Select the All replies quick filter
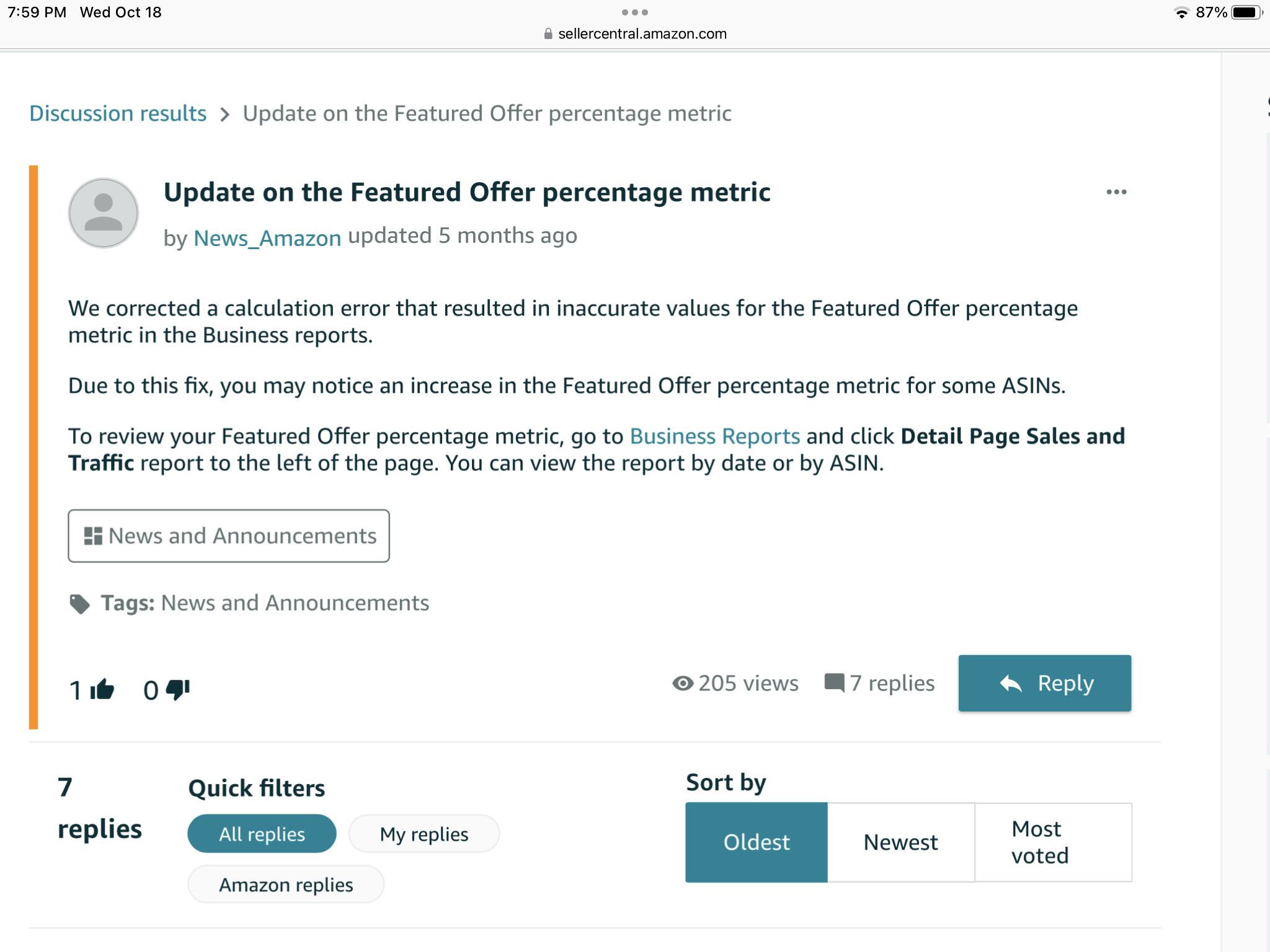This screenshot has height=952, width=1270. [262, 834]
